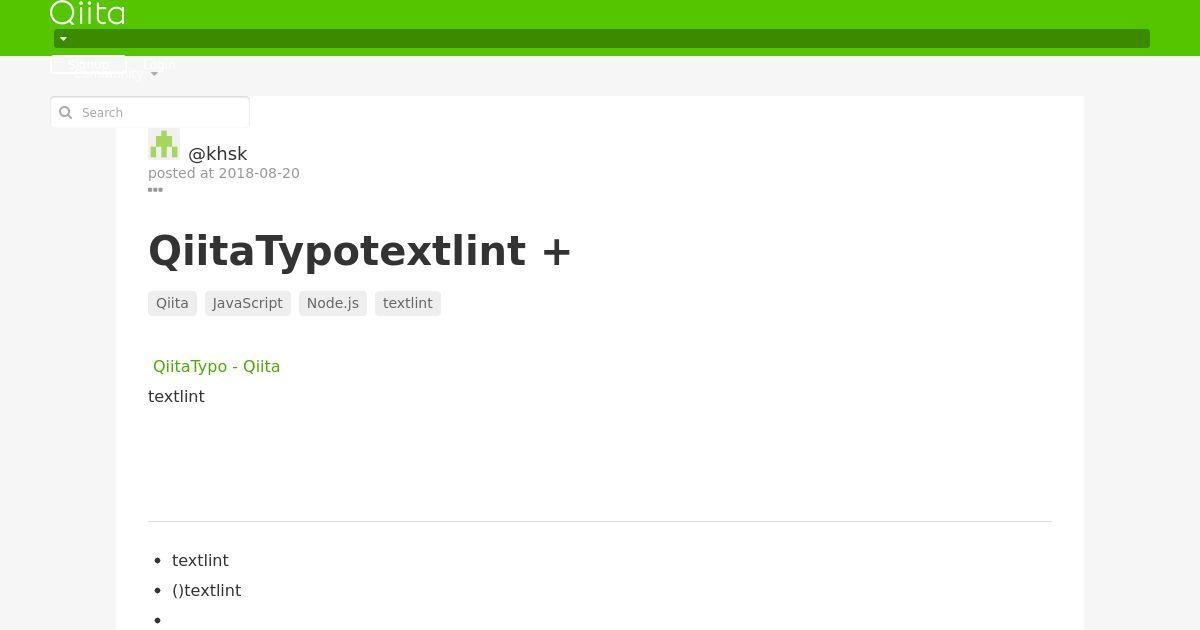The image size is (1200, 630).
Task: Click the article title heading
Action: [360, 250]
